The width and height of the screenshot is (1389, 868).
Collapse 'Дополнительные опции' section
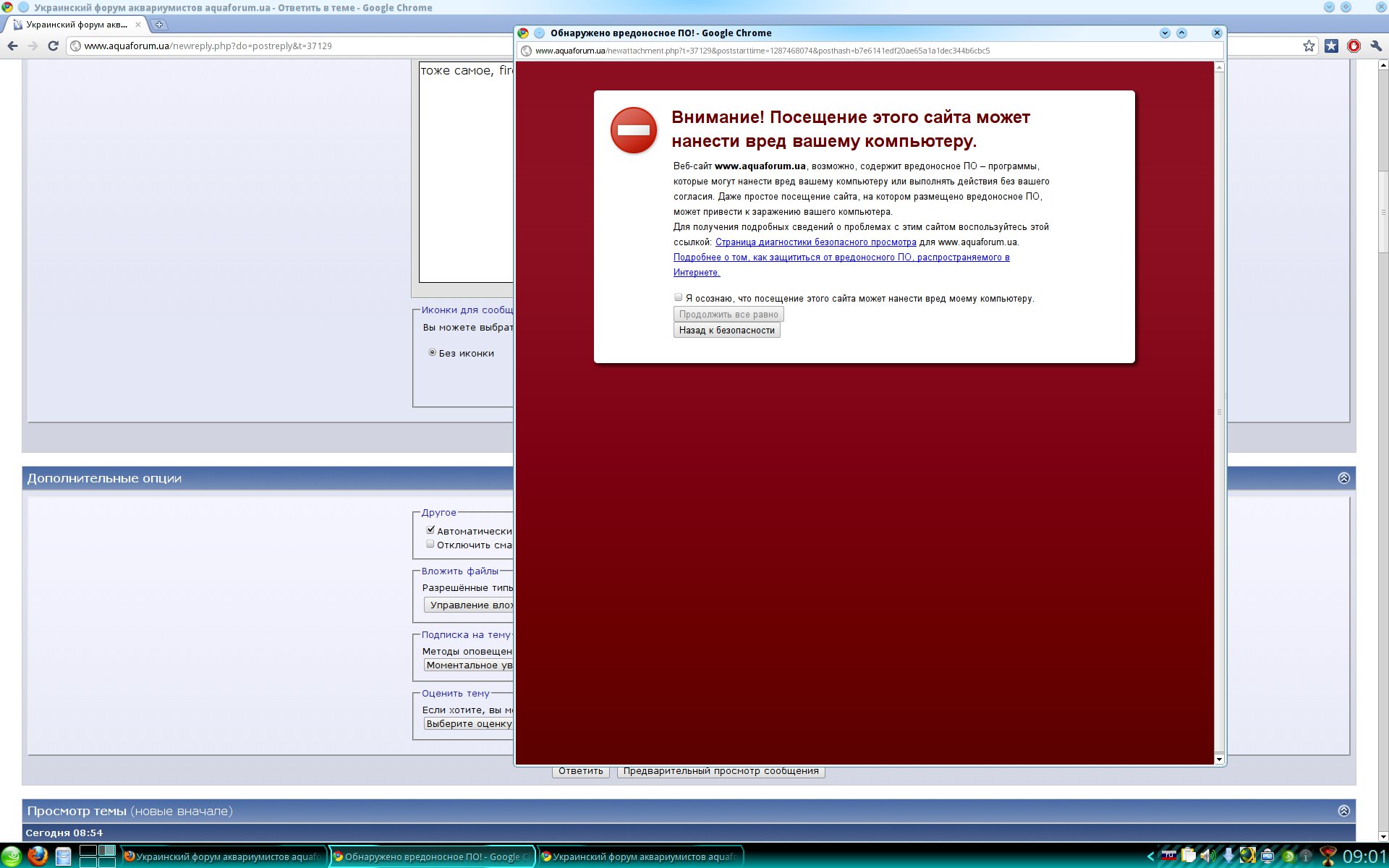[x=1343, y=478]
